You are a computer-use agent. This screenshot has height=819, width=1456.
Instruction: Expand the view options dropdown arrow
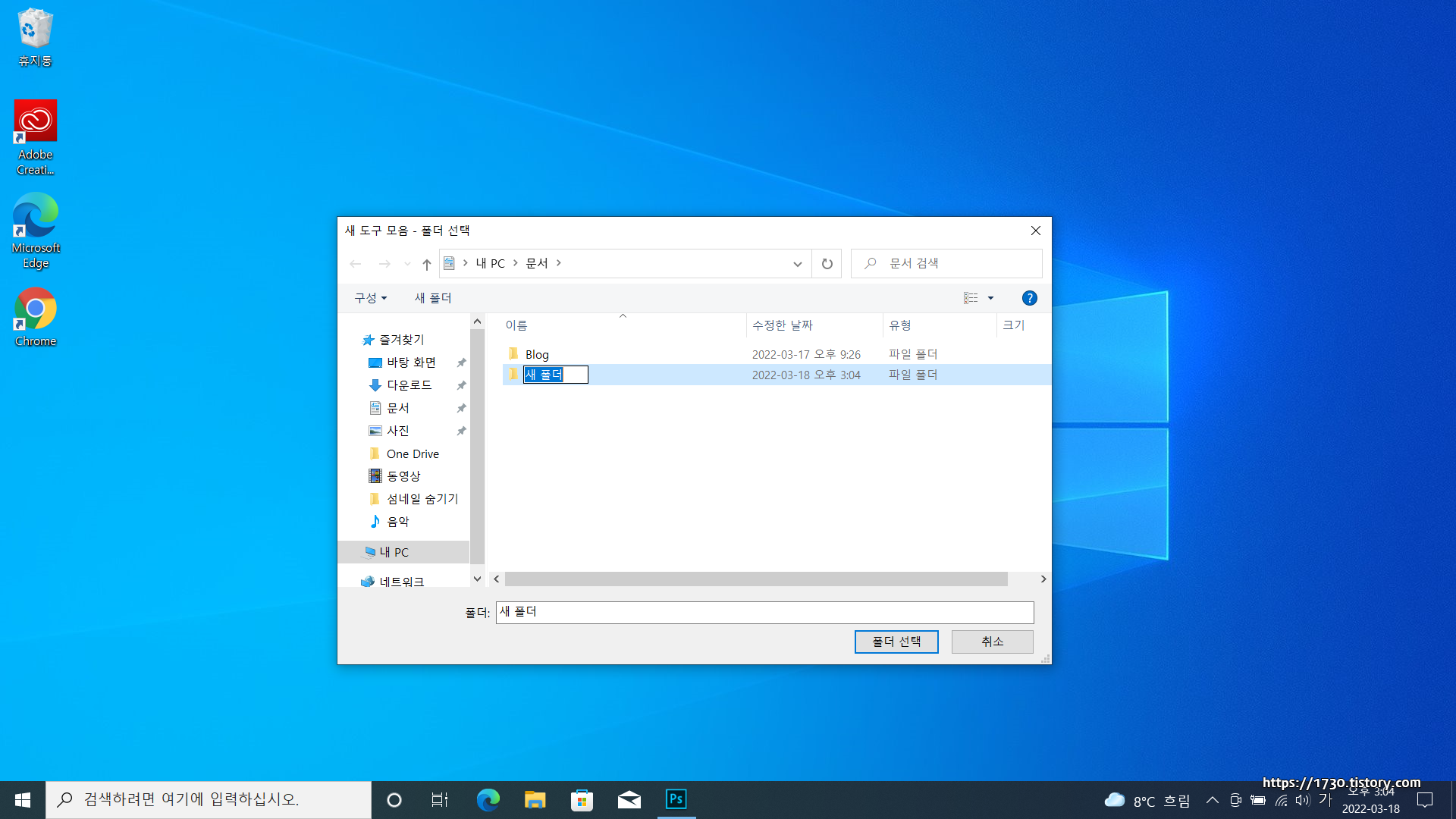click(990, 298)
